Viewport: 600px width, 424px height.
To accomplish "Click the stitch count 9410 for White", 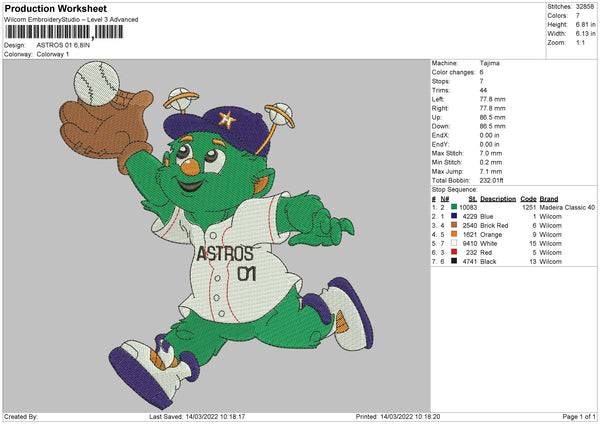I will pos(470,243).
